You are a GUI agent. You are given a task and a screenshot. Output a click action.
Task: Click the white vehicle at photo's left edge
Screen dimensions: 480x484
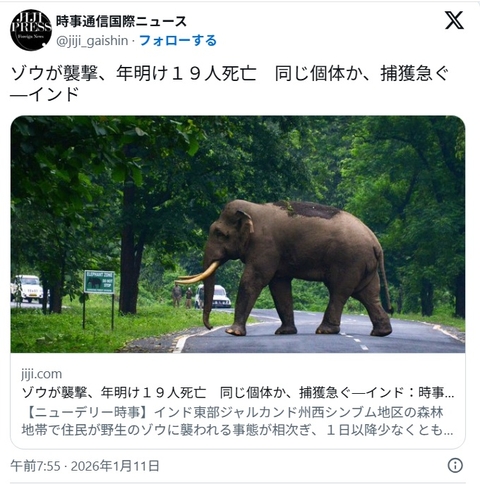[x=27, y=288]
